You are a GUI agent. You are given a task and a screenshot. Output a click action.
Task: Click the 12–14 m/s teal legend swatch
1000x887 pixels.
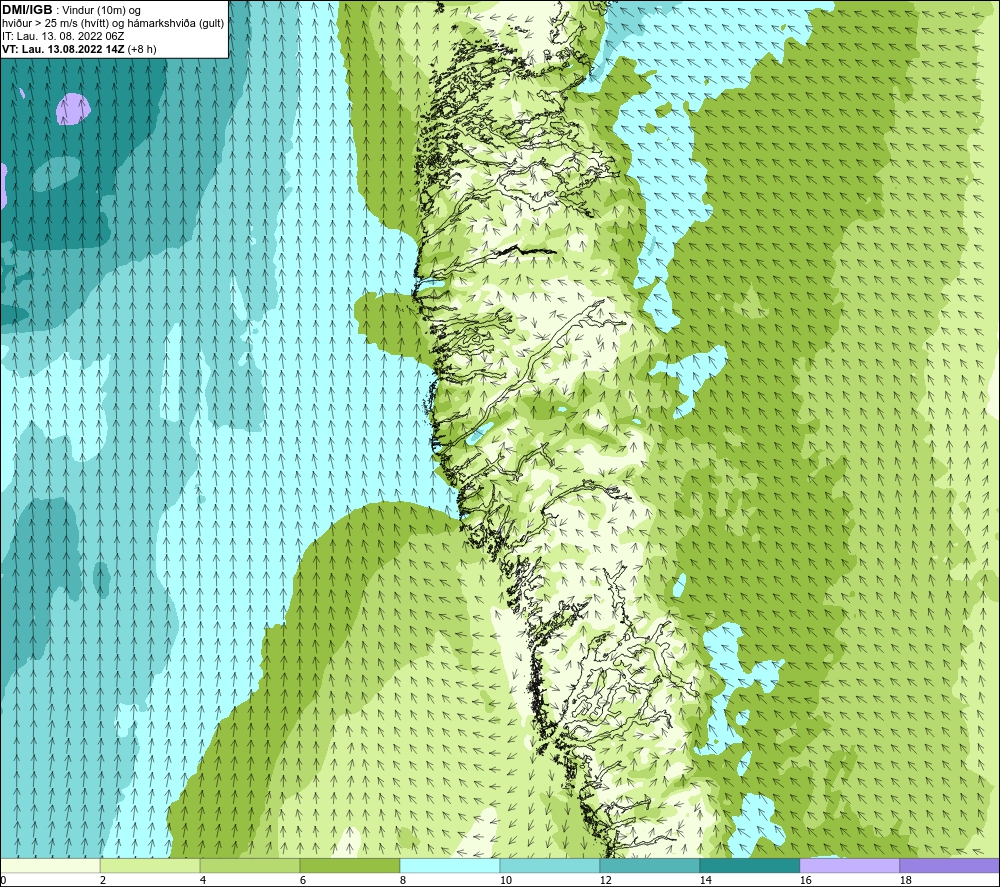(x=649, y=866)
